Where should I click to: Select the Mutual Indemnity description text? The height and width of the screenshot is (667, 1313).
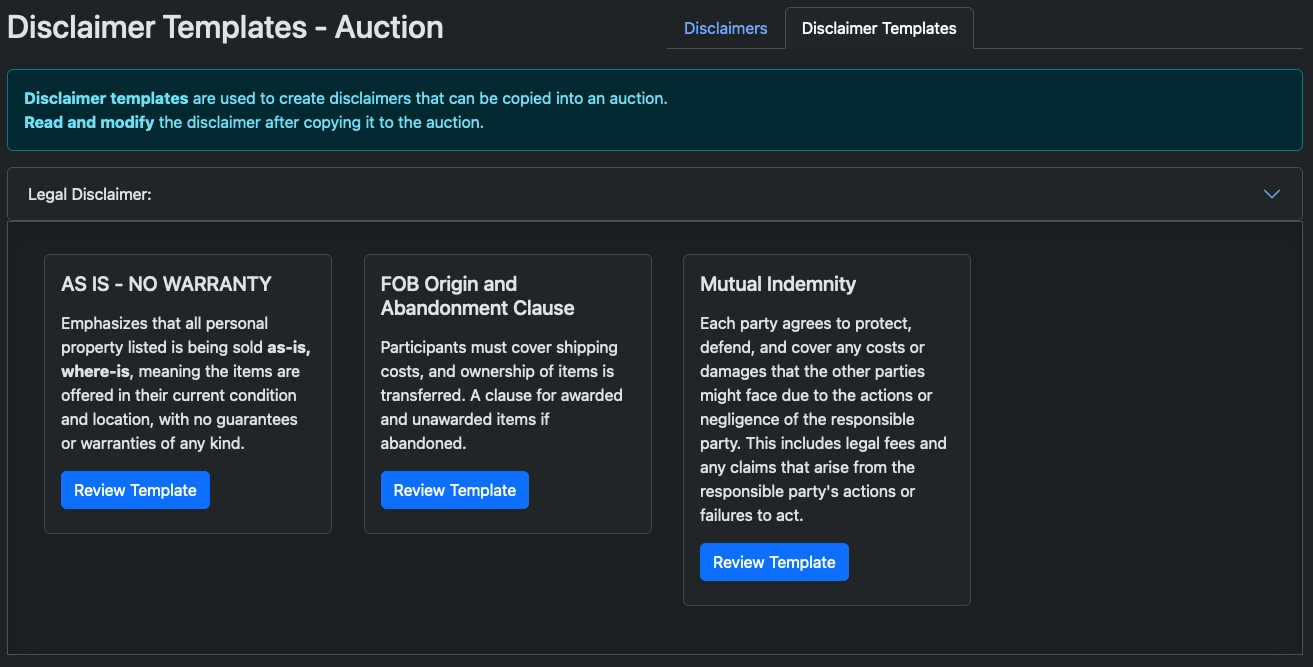(826, 419)
